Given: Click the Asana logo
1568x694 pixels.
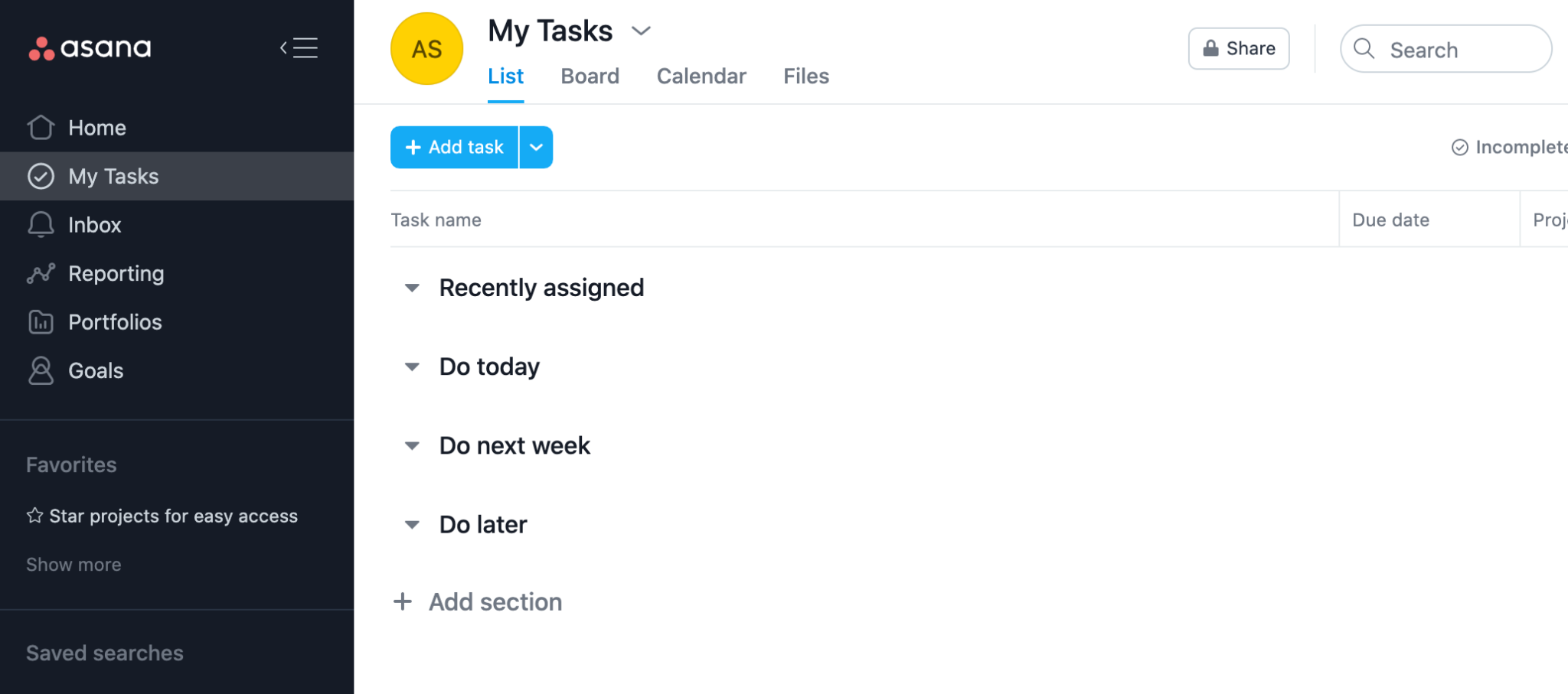Looking at the screenshot, I should coord(90,48).
